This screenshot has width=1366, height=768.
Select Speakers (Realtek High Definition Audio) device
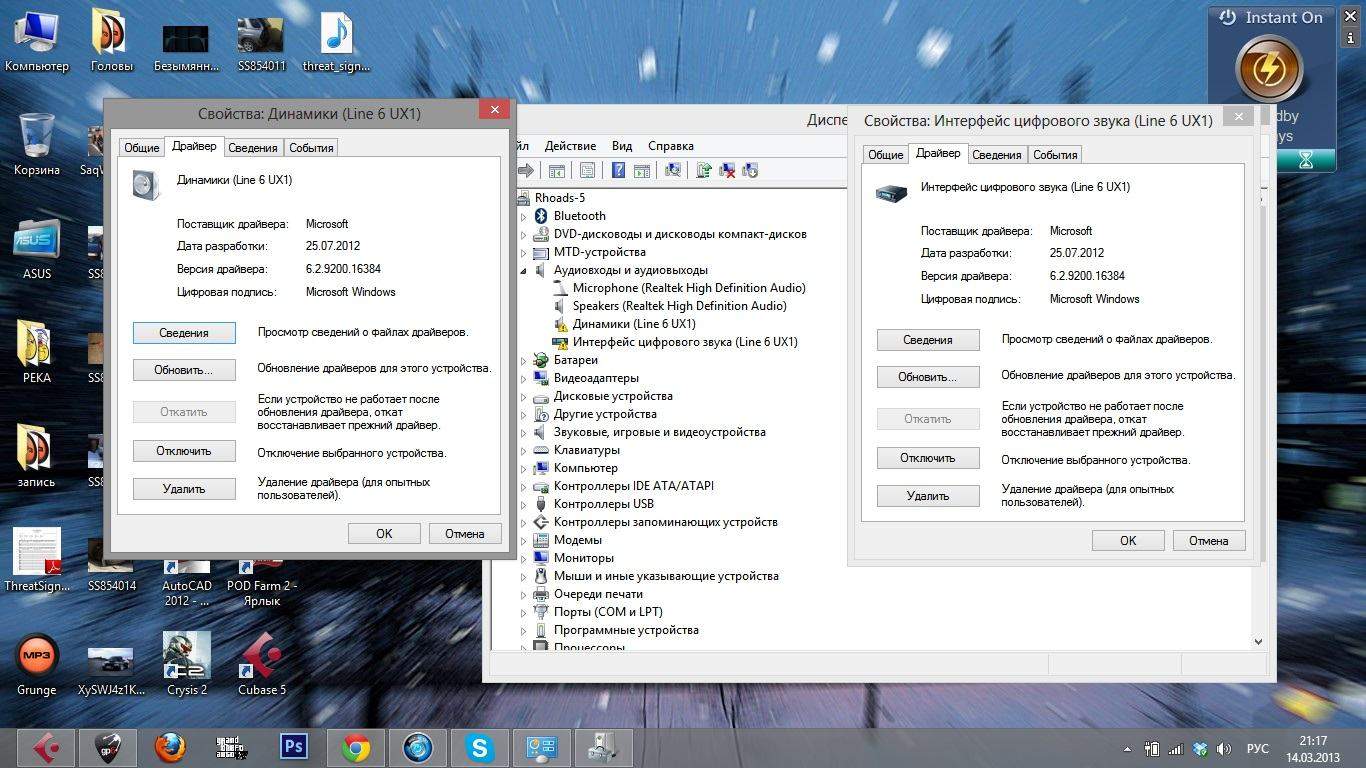(x=679, y=306)
